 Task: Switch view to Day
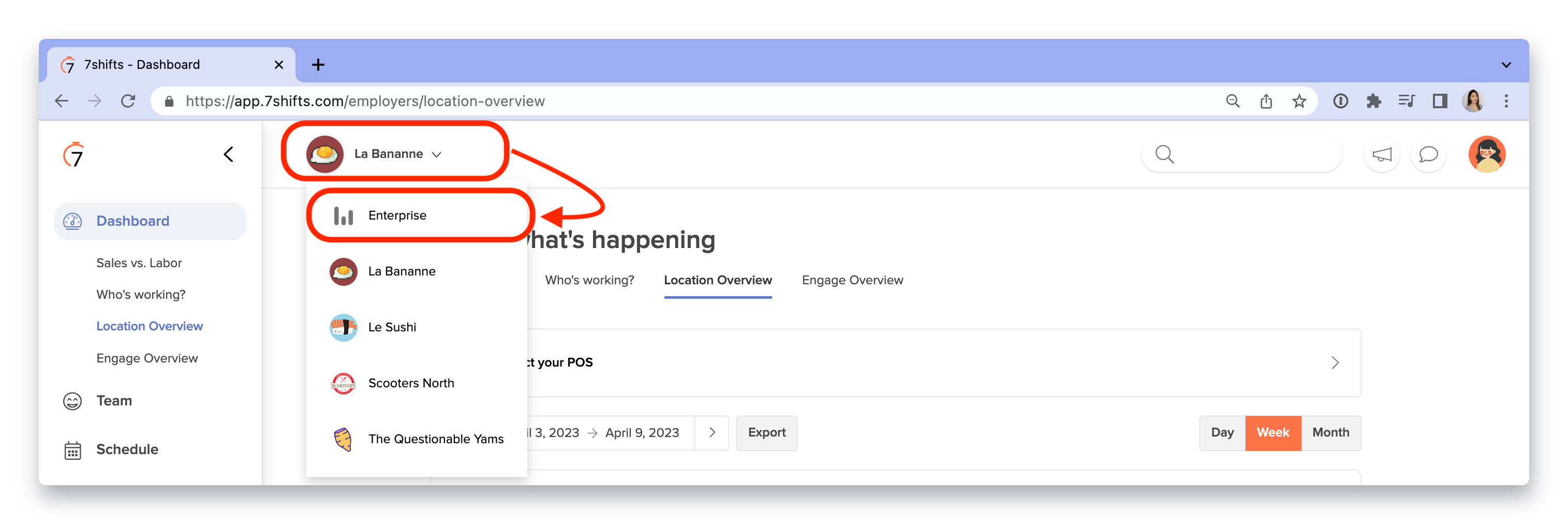[x=1222, y=432]
